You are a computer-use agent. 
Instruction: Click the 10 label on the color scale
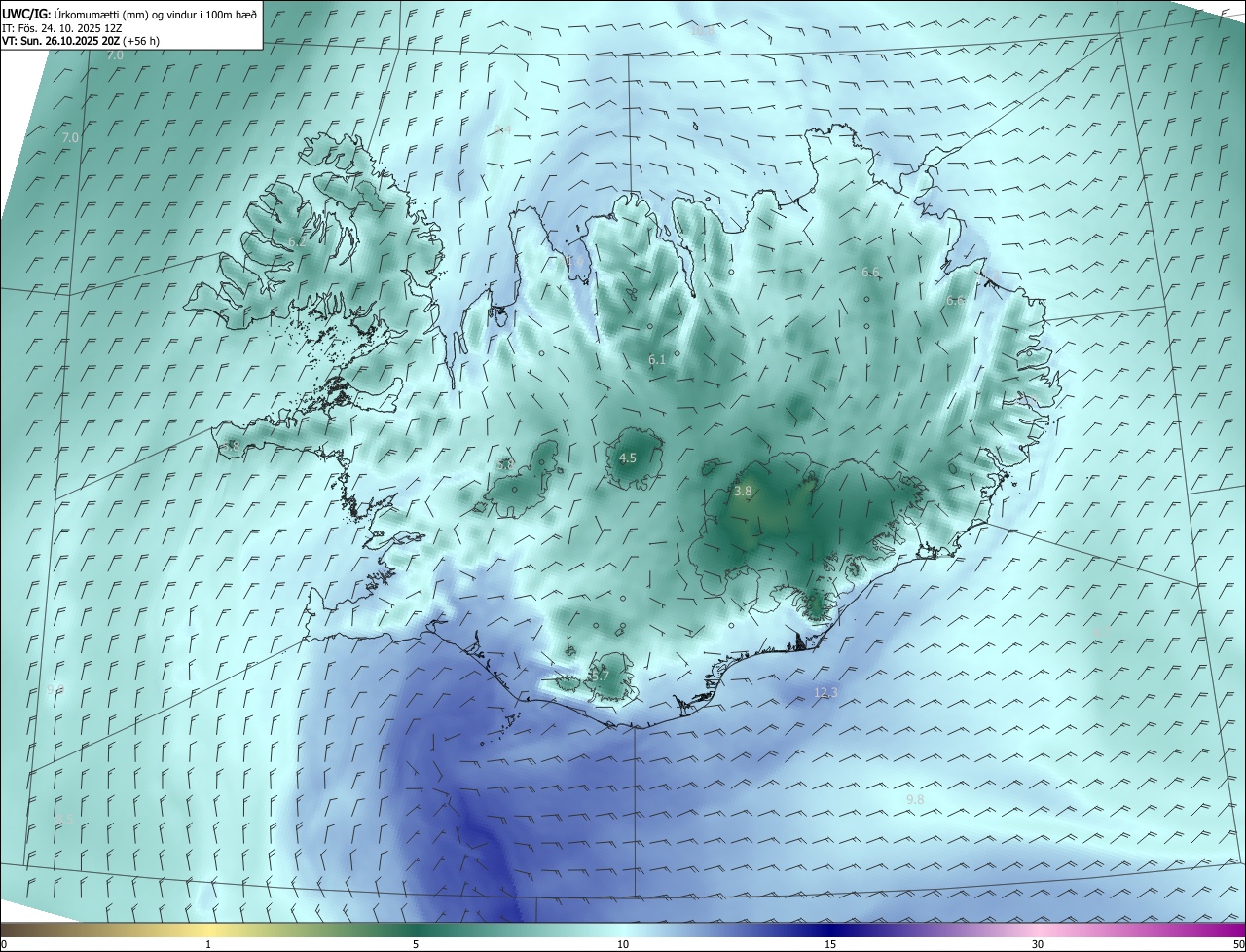(x=623, y=945)
